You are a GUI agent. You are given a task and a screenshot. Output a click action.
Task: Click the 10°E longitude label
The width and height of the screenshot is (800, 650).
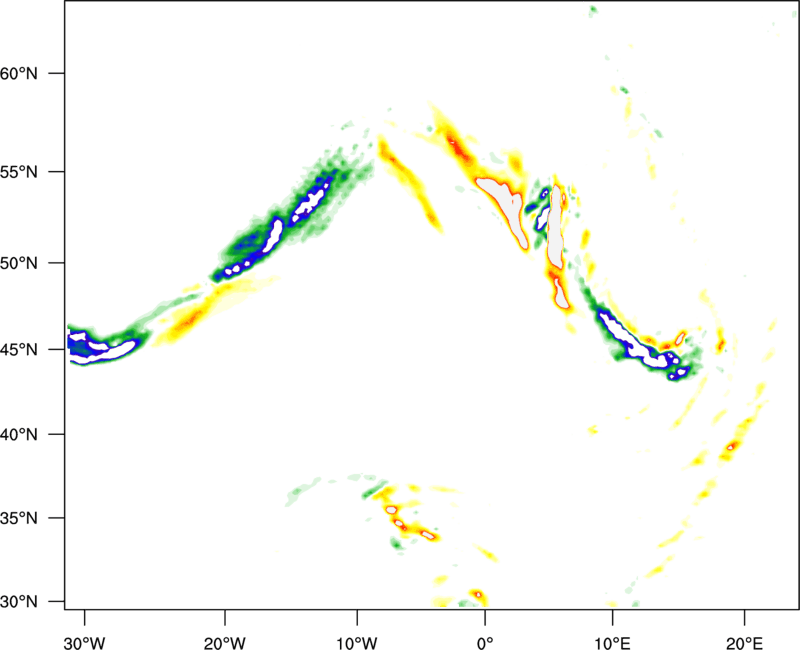click(x=612, y=643)
